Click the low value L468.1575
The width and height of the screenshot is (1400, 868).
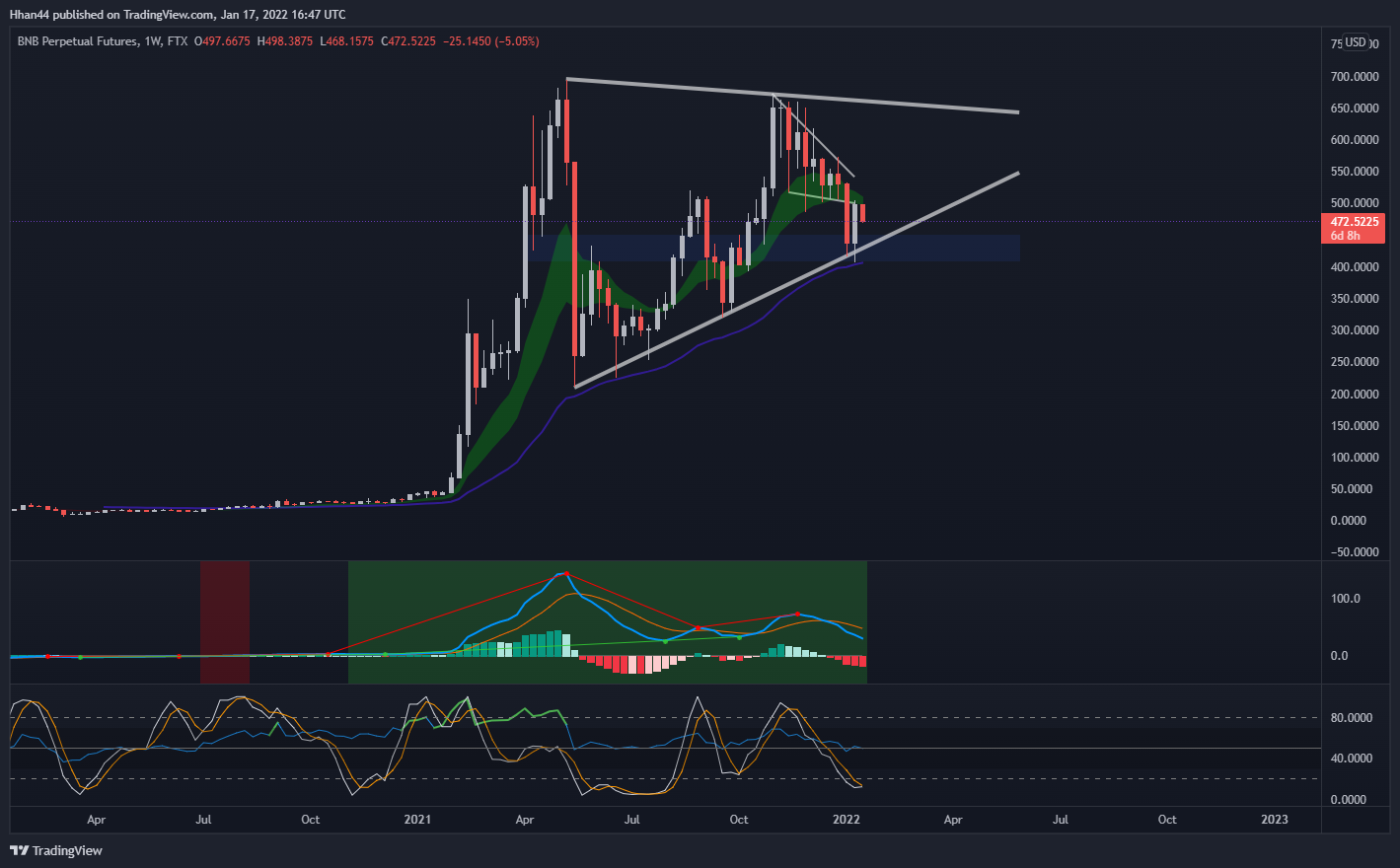tap(346, 41)
